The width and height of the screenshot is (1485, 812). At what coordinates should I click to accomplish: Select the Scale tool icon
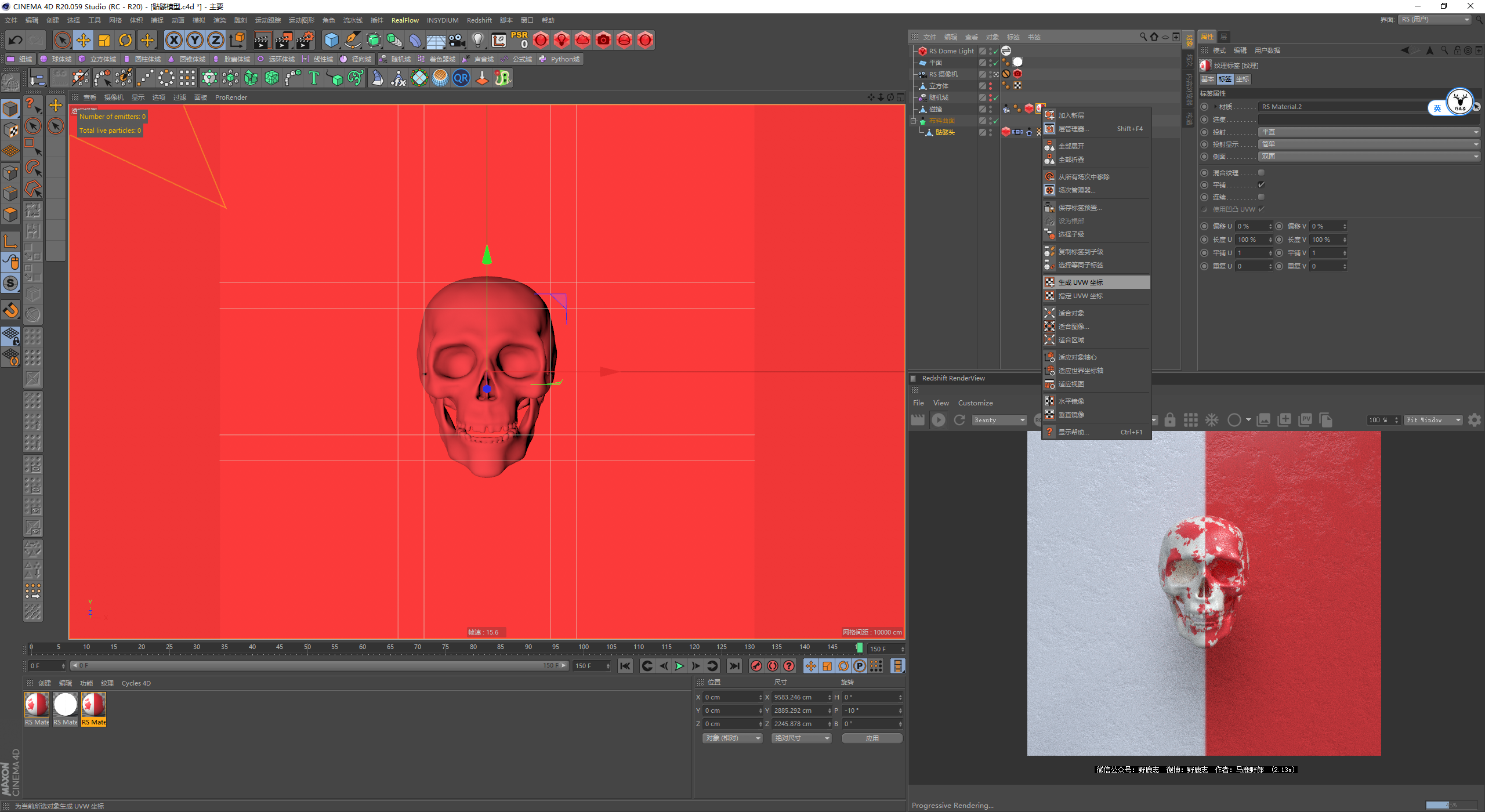(x=104, y=40)
